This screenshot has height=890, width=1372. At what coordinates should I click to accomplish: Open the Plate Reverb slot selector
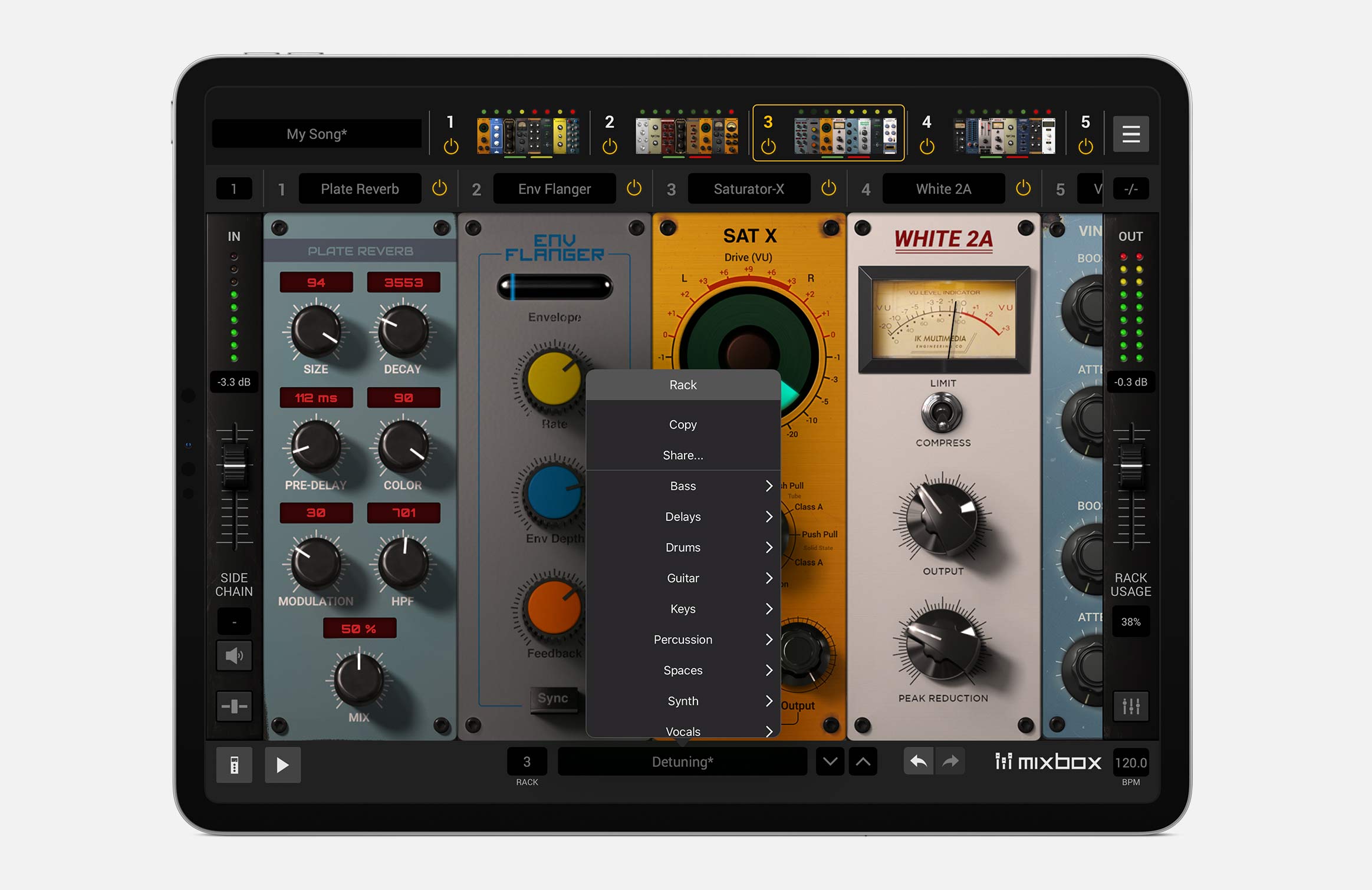pos(360,189)
